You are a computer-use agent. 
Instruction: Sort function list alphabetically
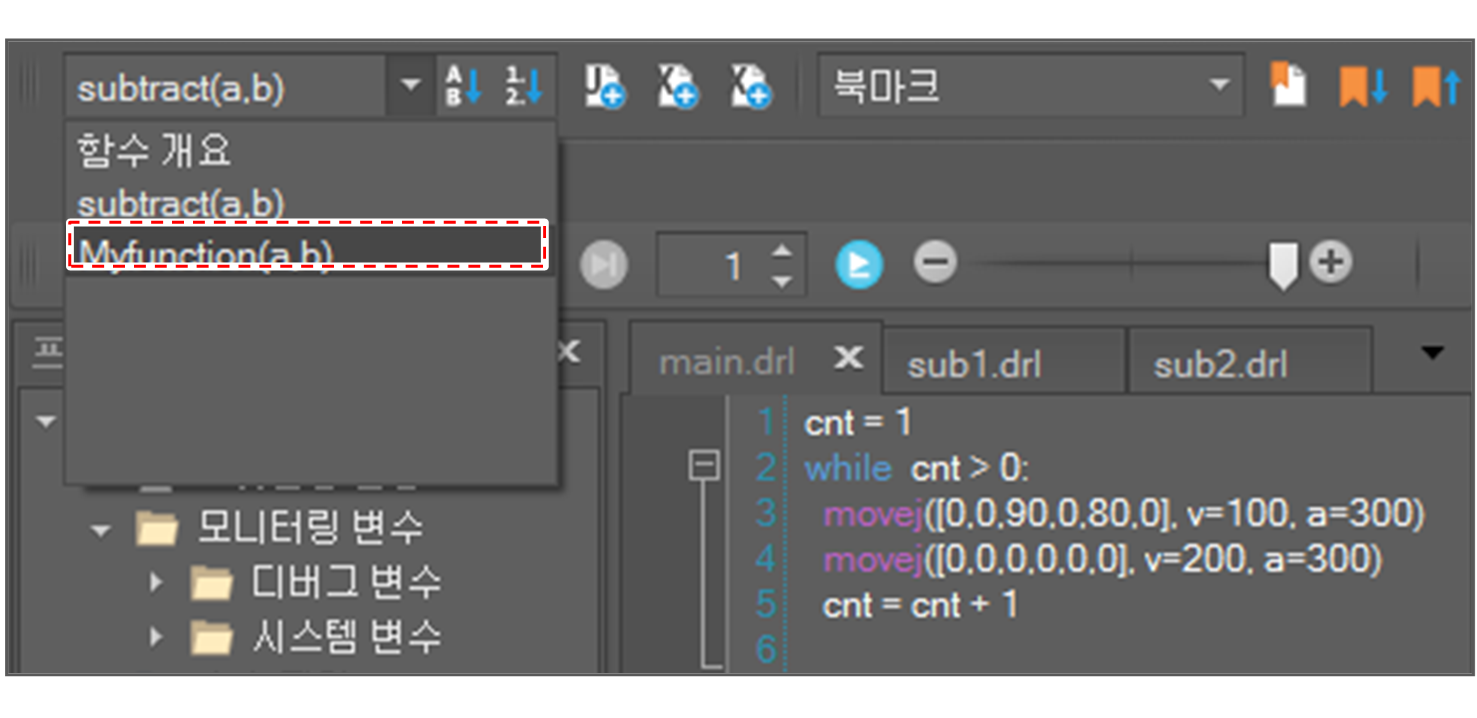click(x=462, y=87)
